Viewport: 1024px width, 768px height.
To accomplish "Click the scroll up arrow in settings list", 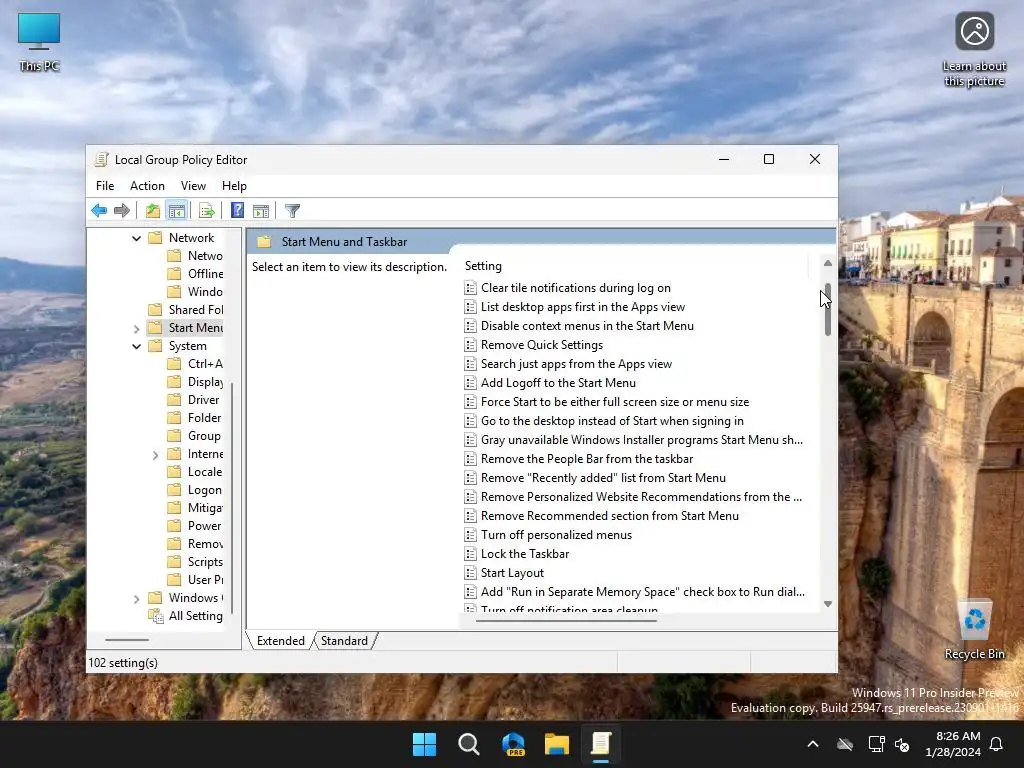I will [827, 263].
